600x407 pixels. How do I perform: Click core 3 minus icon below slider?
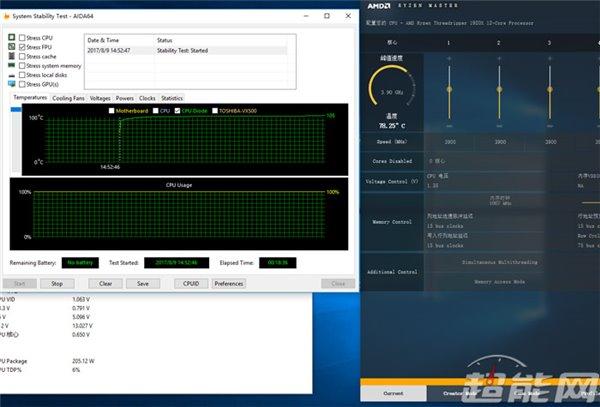[549, 126]
